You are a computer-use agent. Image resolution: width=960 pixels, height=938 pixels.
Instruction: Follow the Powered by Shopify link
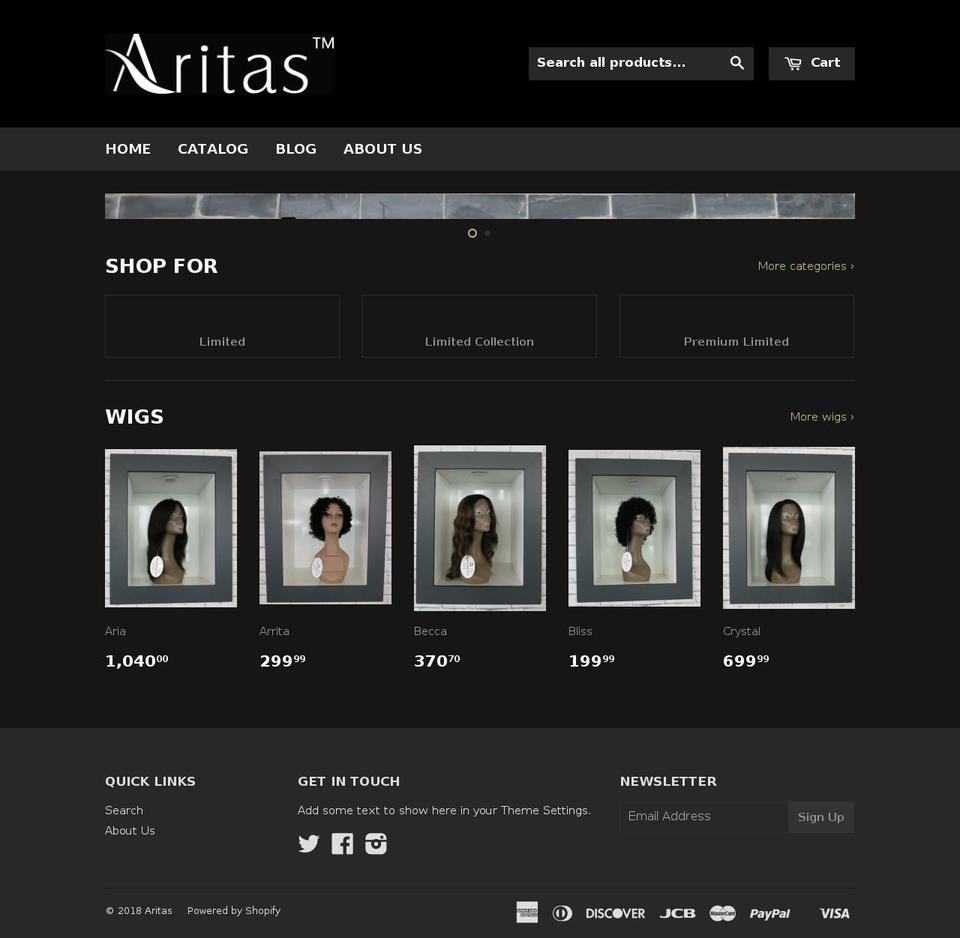click(x=234, y=910)
